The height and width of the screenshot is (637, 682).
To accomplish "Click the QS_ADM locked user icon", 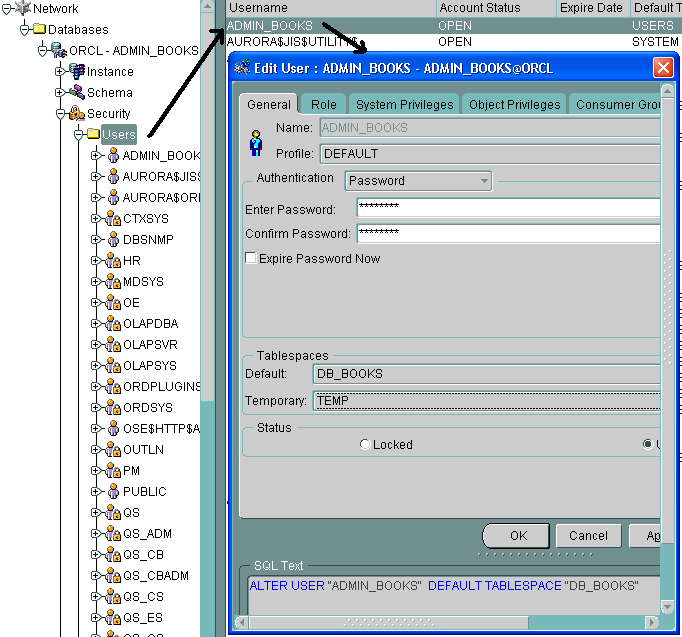I will tap(113, 533).
